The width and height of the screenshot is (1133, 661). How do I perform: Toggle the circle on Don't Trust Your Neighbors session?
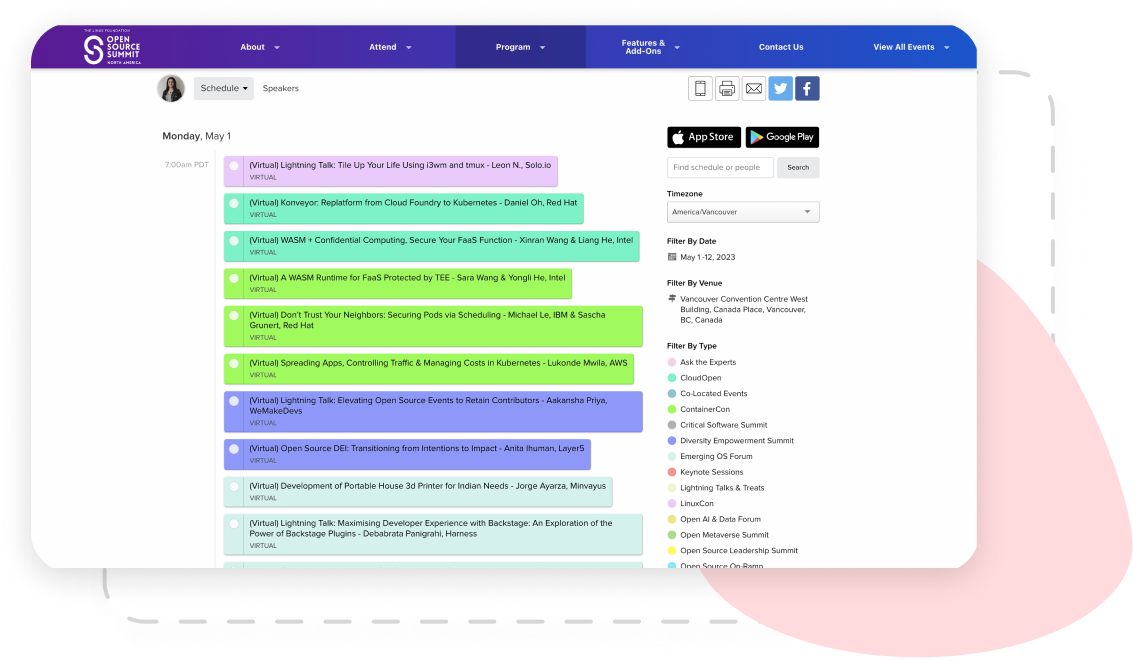pyautogui.click(x=234, y=316)
